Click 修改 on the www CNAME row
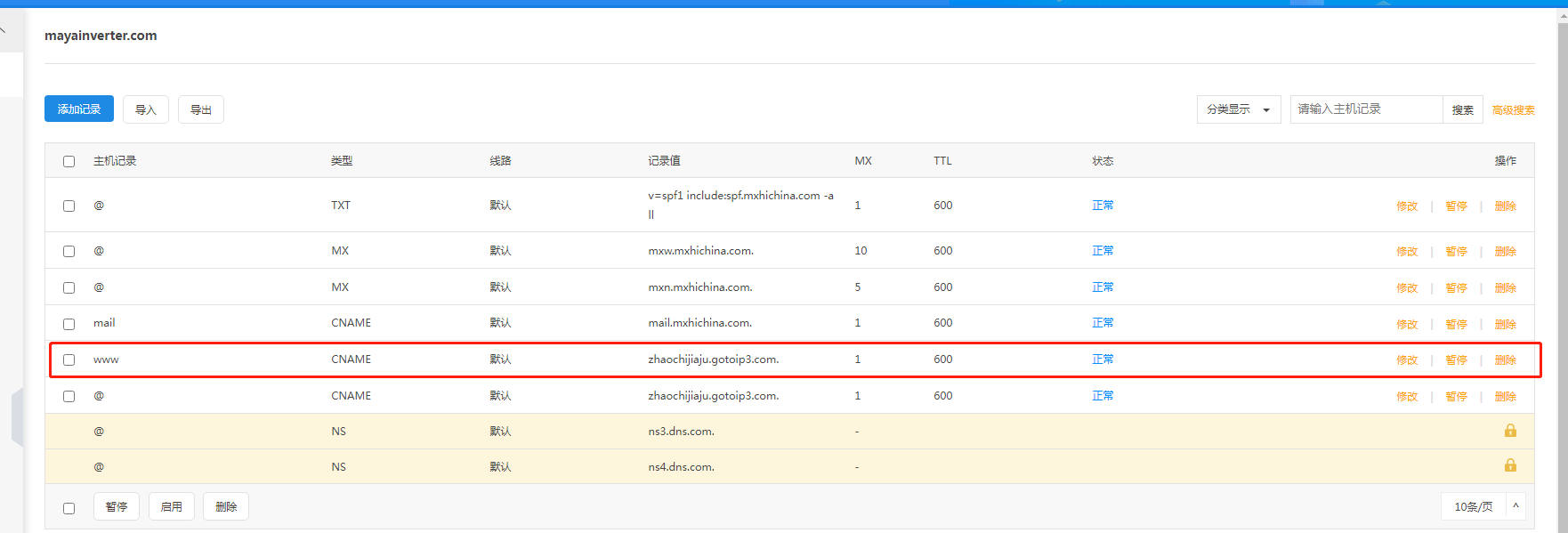The width and height of the screenshot is (1568, 533). coord(1406,360)
